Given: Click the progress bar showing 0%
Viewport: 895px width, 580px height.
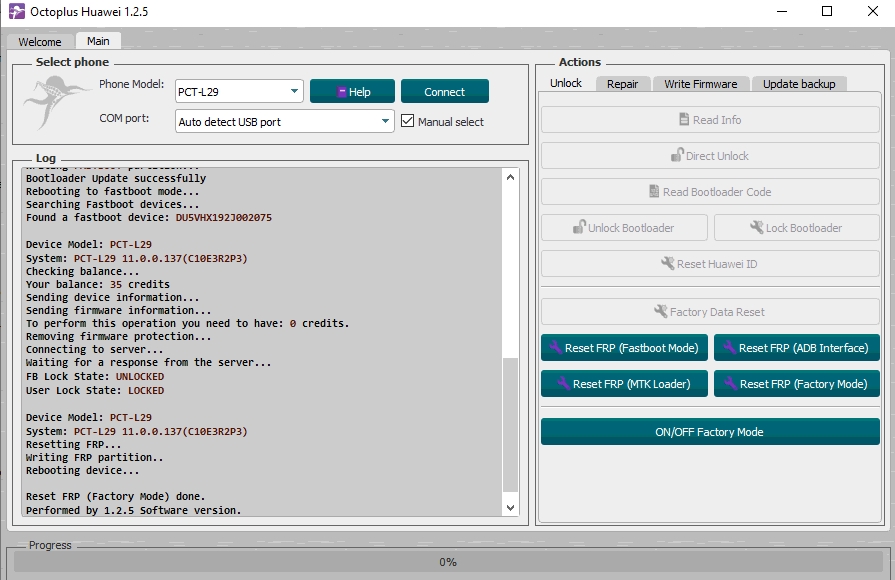Looking at the screenshot, I should [448, 562].
